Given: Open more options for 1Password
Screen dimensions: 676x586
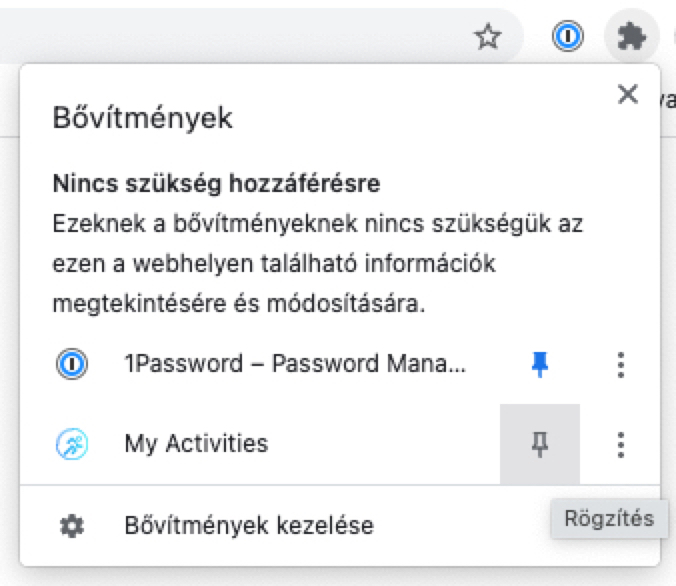Looking at the screenshot, I should (621, 366).
